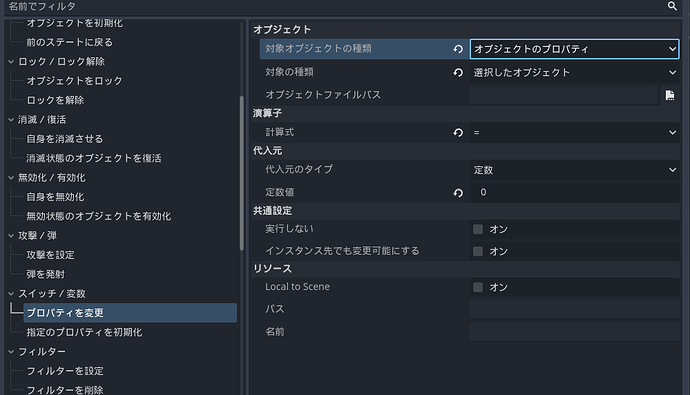Click the search magnifier icon

(x=672, y=6)
